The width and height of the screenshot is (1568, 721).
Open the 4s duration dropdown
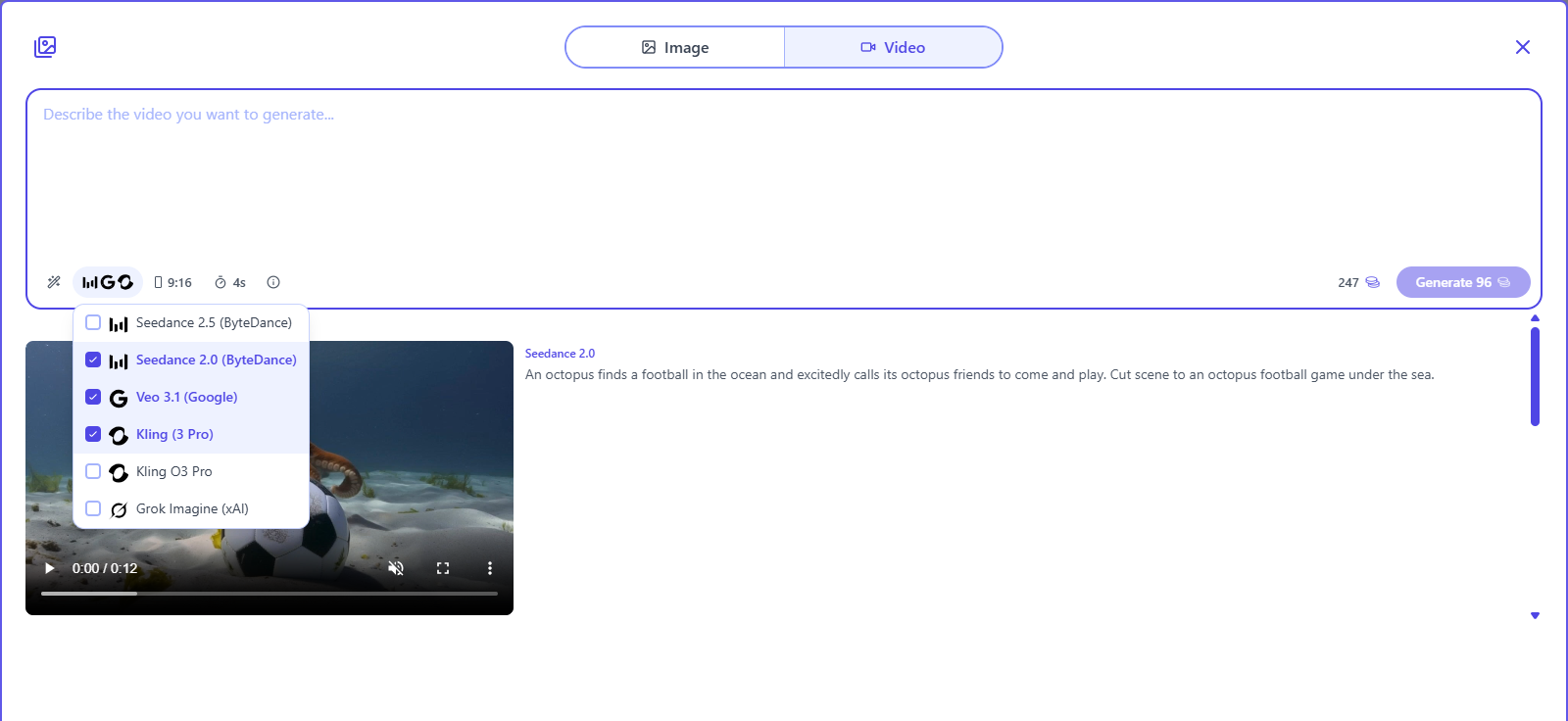[230, 282]
